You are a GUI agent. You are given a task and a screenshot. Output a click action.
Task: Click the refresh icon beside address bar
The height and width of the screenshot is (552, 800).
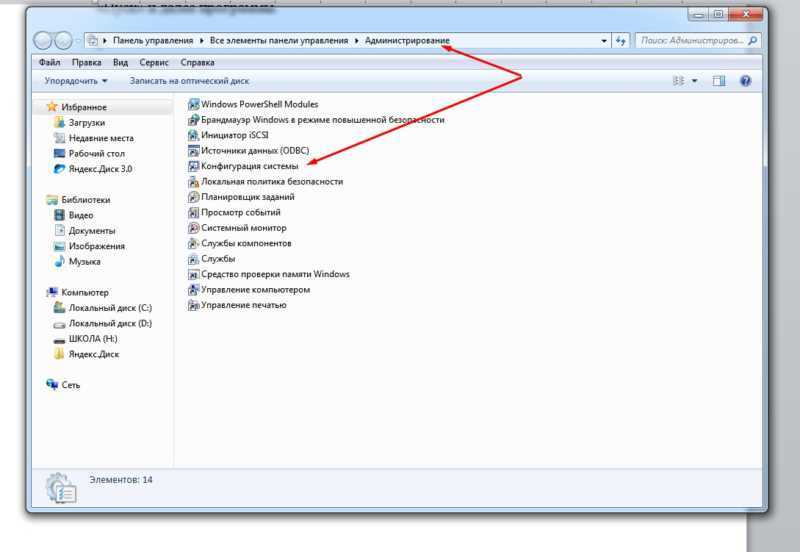(x=620, y=40)
